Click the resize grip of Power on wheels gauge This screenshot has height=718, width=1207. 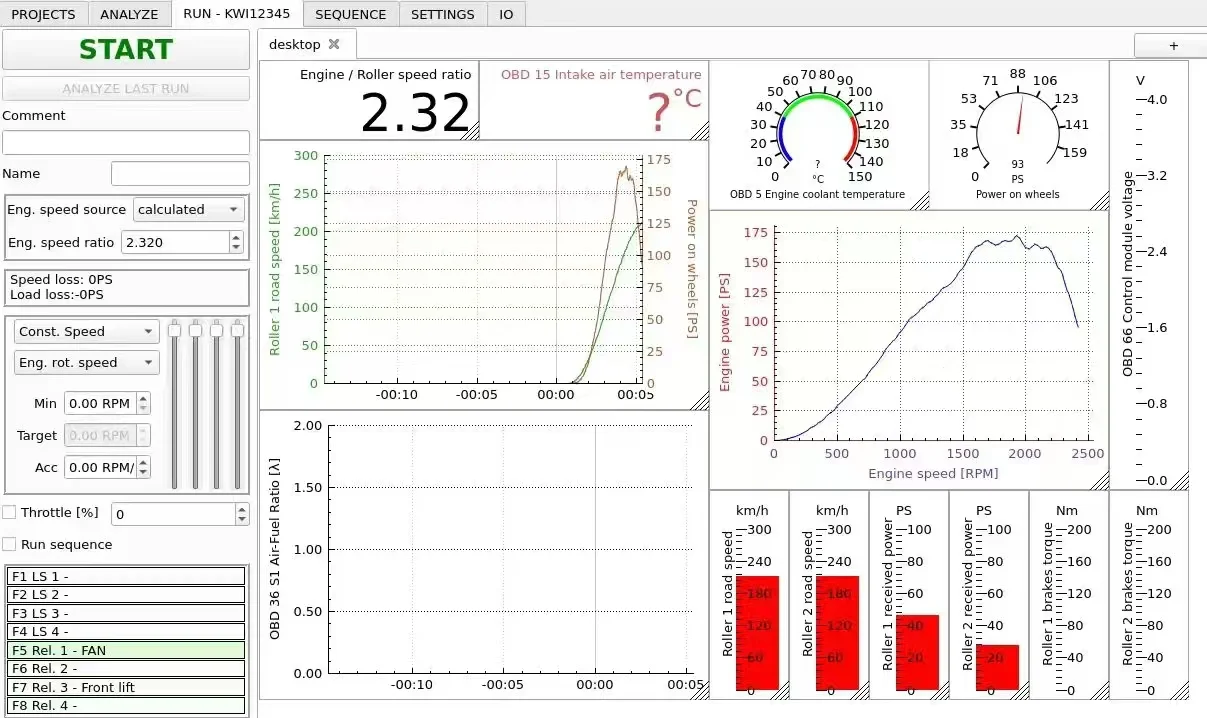click(x=1100, y=201)
